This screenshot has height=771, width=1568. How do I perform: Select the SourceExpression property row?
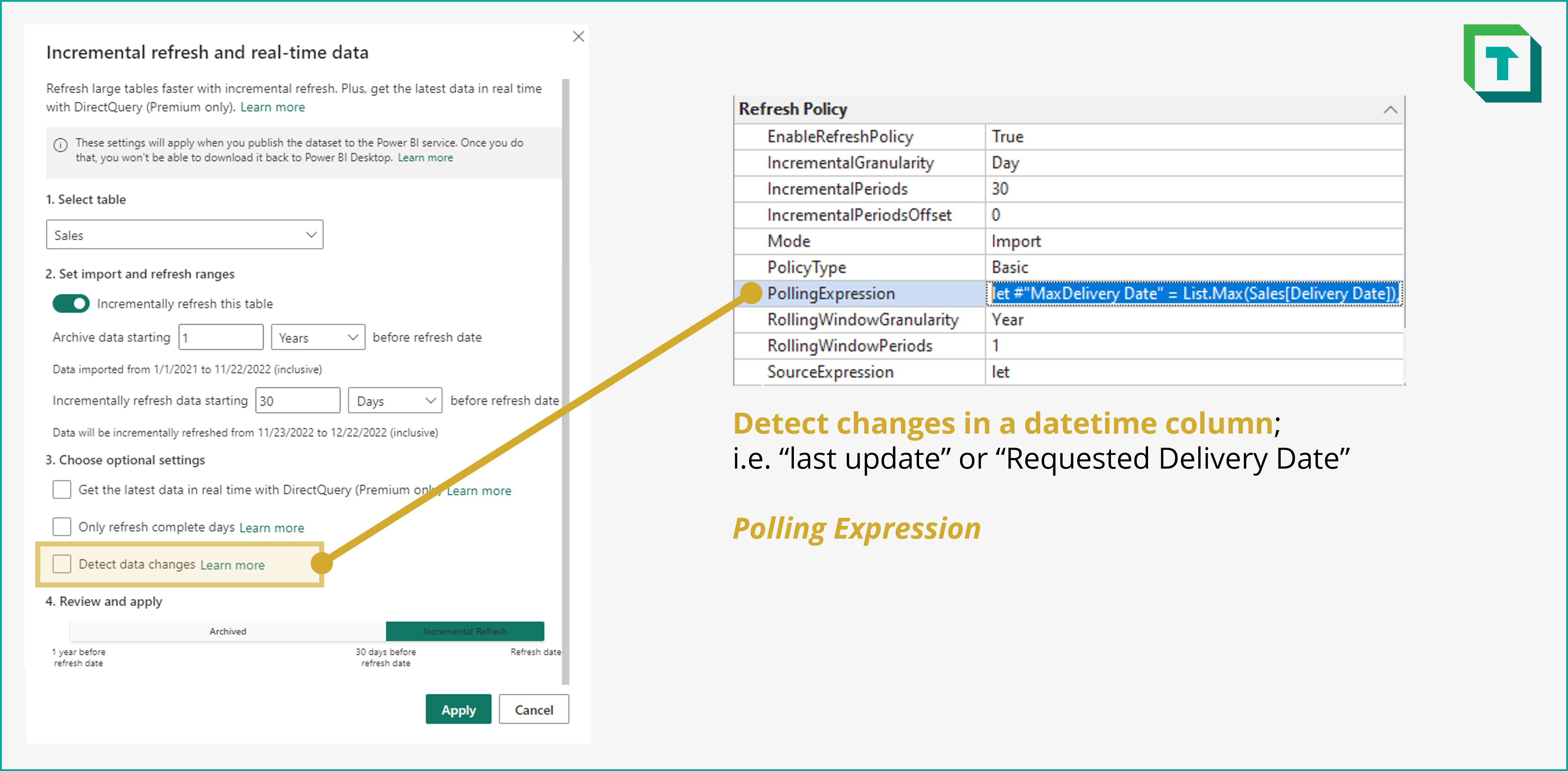coord(830,371)
